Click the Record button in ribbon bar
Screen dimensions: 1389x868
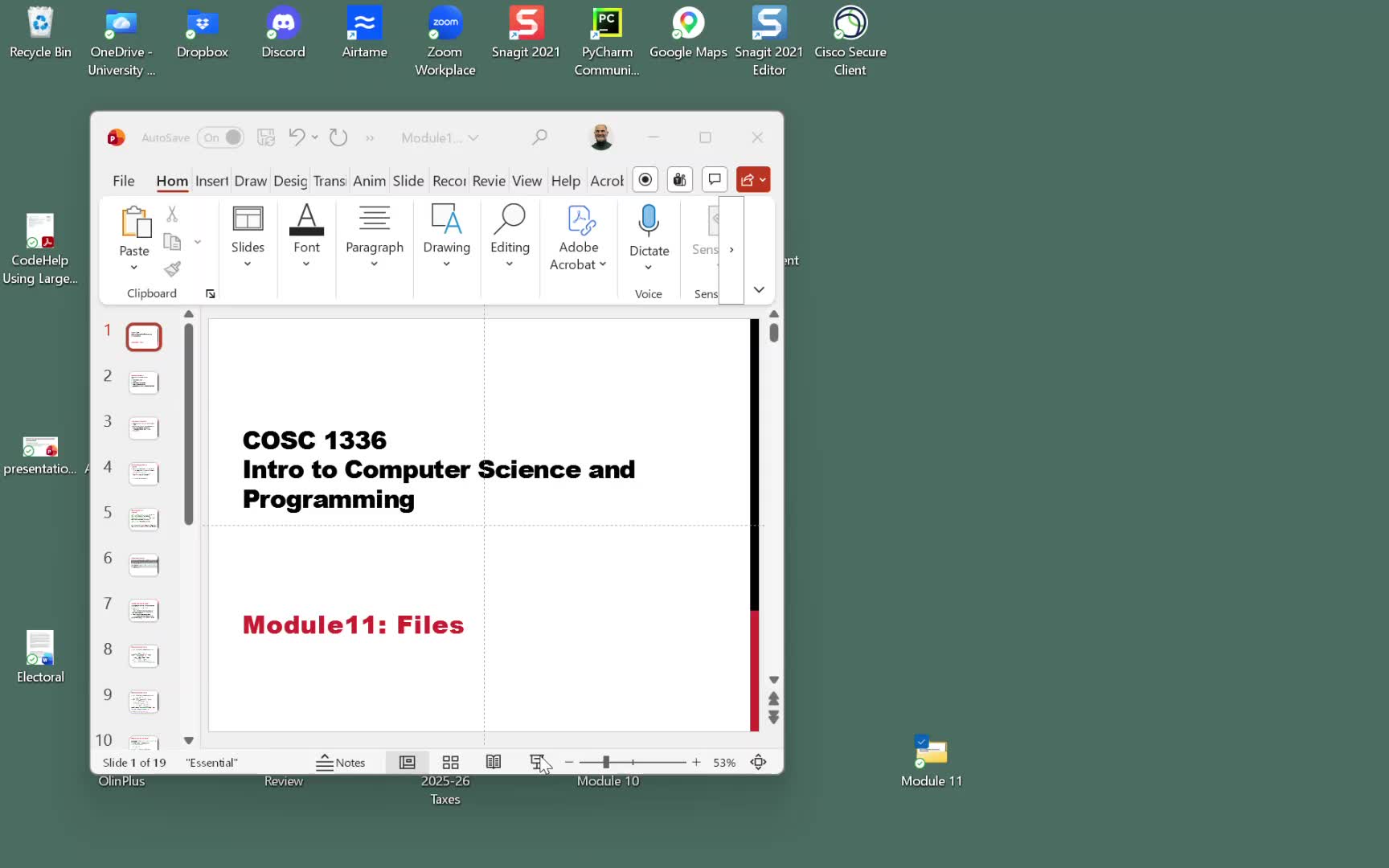point(645,180)
